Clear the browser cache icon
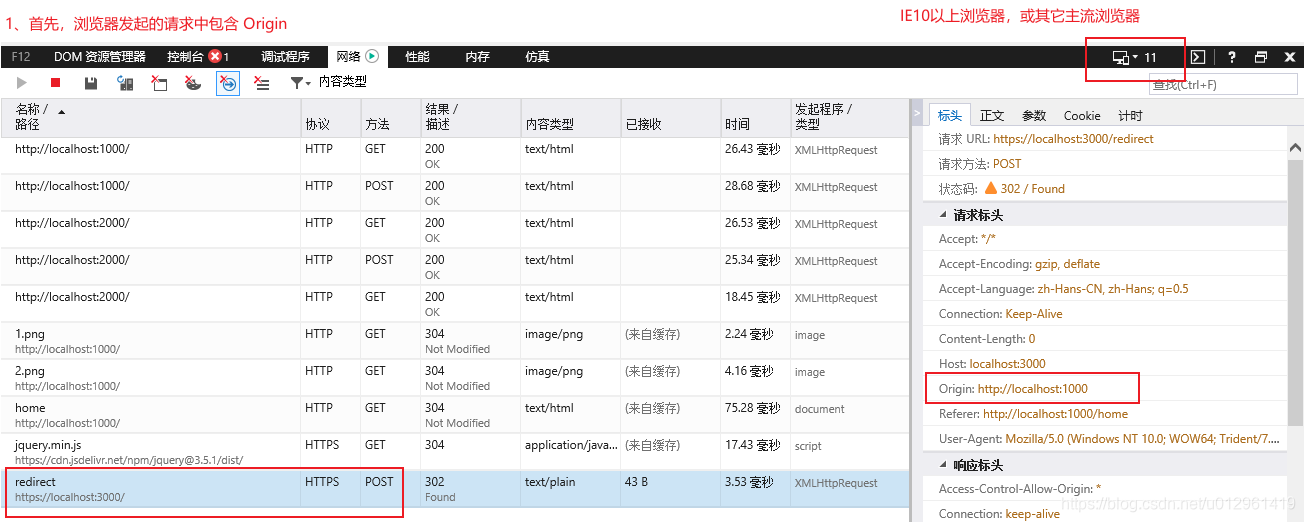The image size is (1305, 522). coord(159,83)
